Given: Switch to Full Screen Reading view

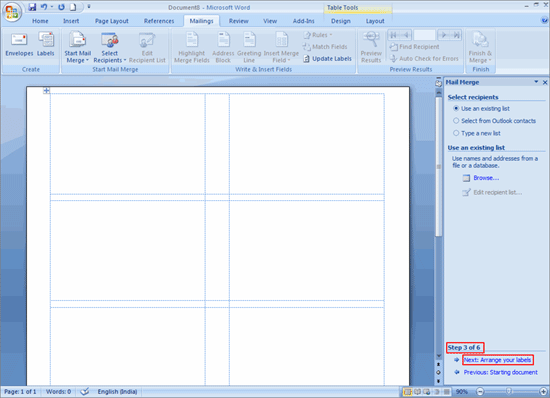Looking at the screenshot, I should (x=417, y=392).
